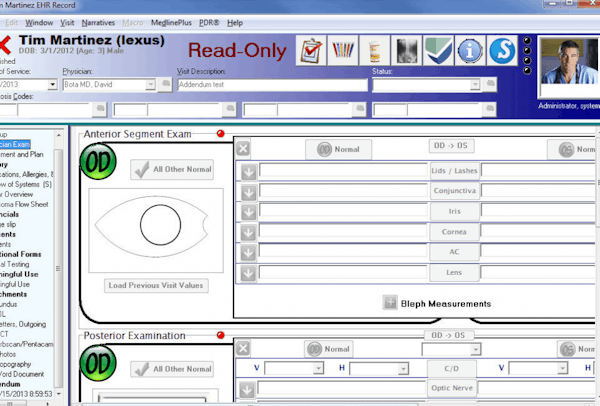Click the green OD eye icon in Anterior Segment
This screenshot has width=600, height=406.
click(98, 161)
